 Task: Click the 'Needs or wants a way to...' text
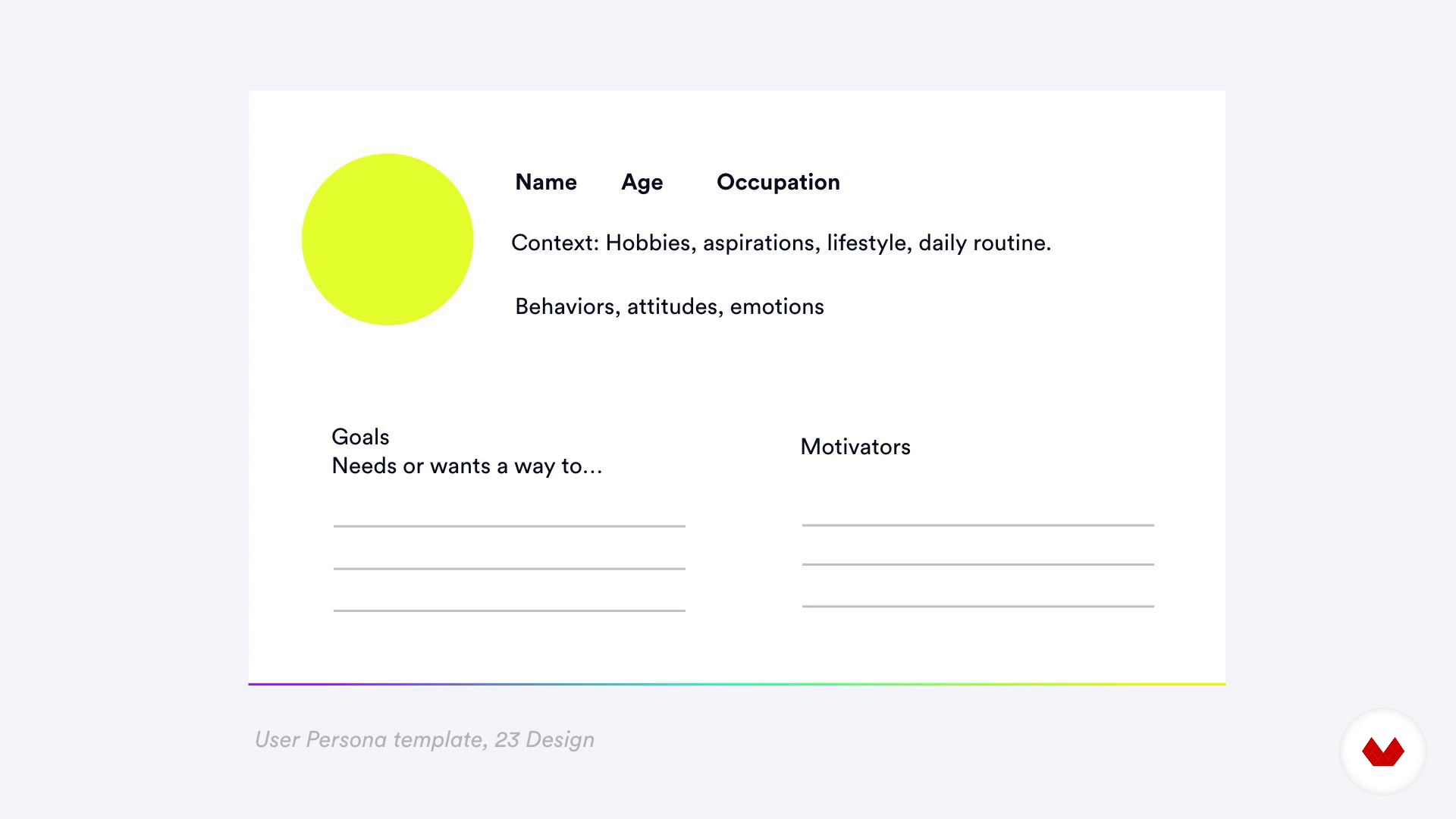point(467,466)
